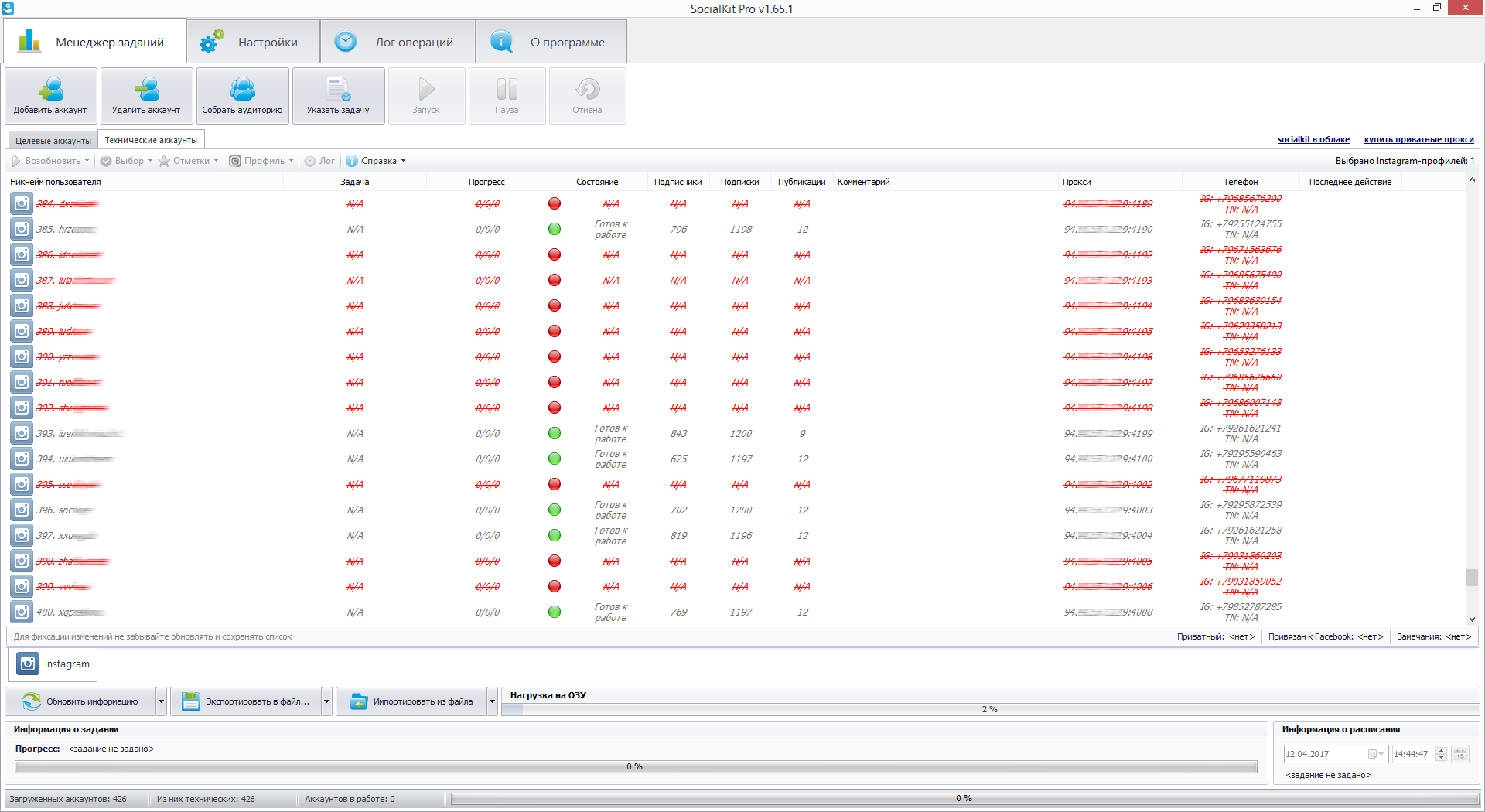Switch to Менеджер заданий tab
Image resolution: width=1485 pixels, height=812 pixels.
tap(95, 42)
